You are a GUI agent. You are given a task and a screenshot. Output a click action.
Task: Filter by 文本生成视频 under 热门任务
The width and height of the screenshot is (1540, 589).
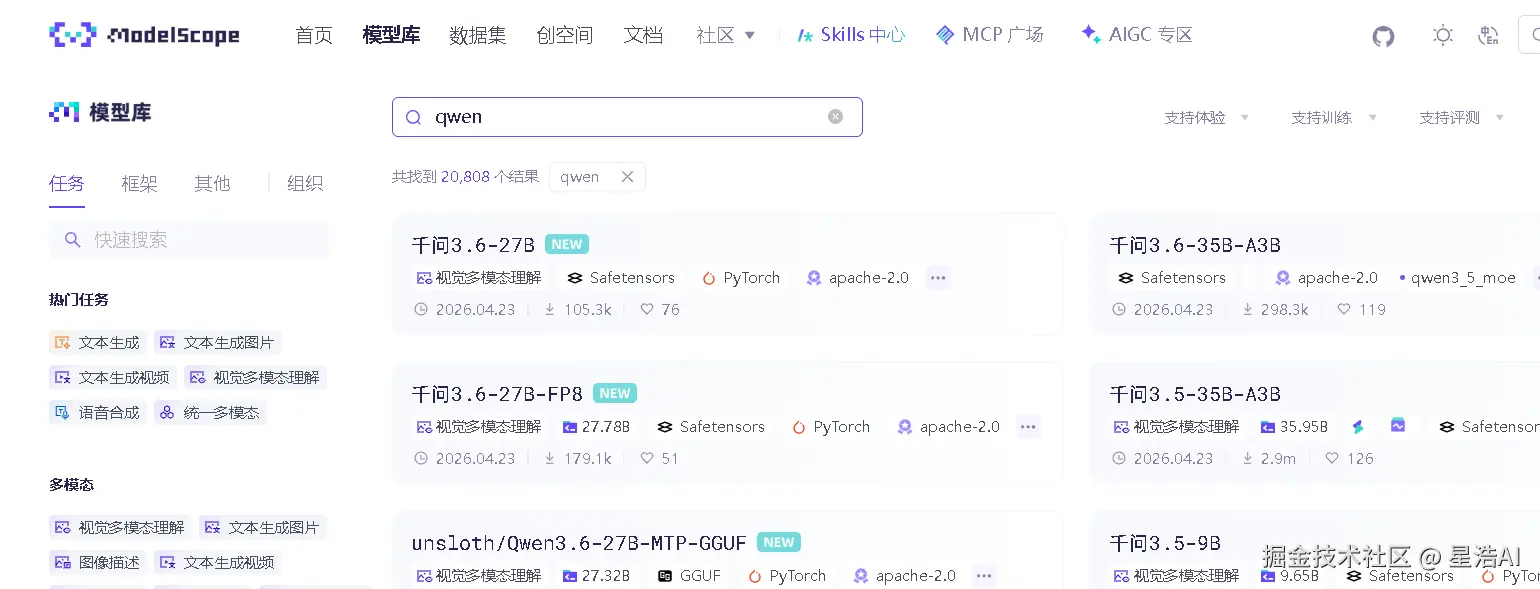[x=112, y=378]
